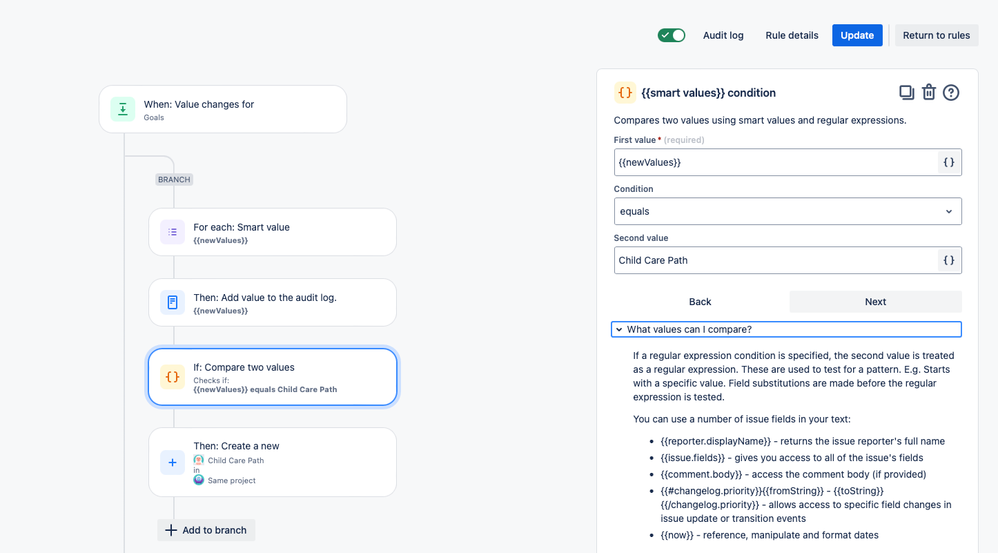Duplicate the smart values condition component
Viewport: 998px width, 553px height.
pyautogui.click(x=906, y=93)
